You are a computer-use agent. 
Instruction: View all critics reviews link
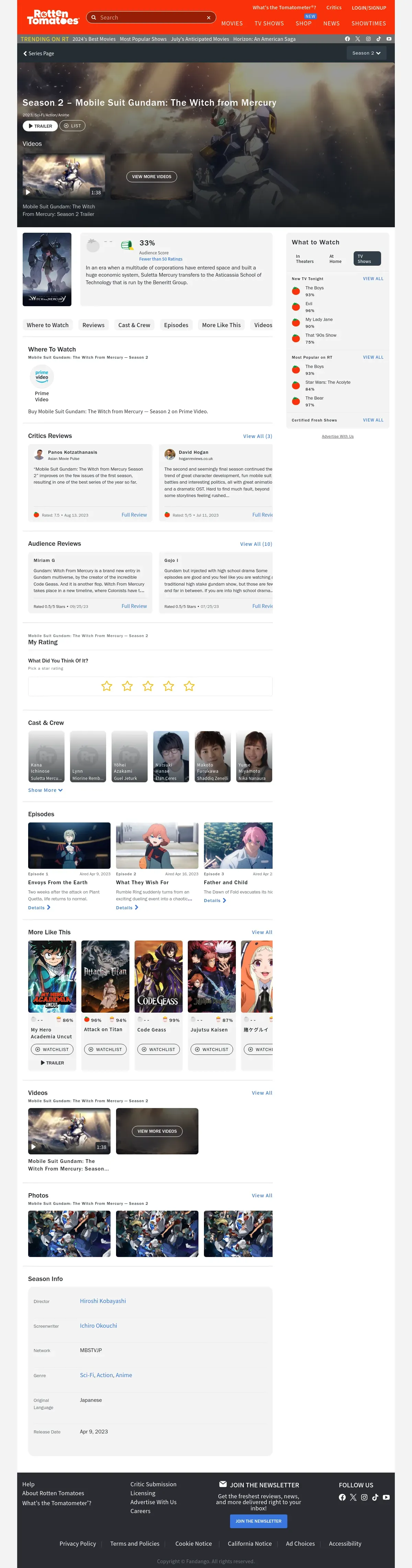[257, 436]
